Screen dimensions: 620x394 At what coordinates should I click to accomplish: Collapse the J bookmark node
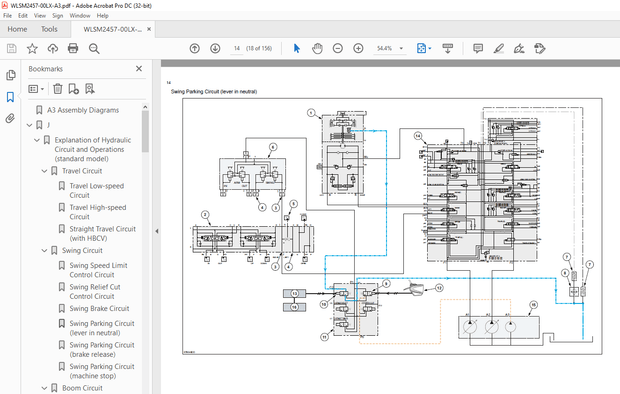click(29, 125)
